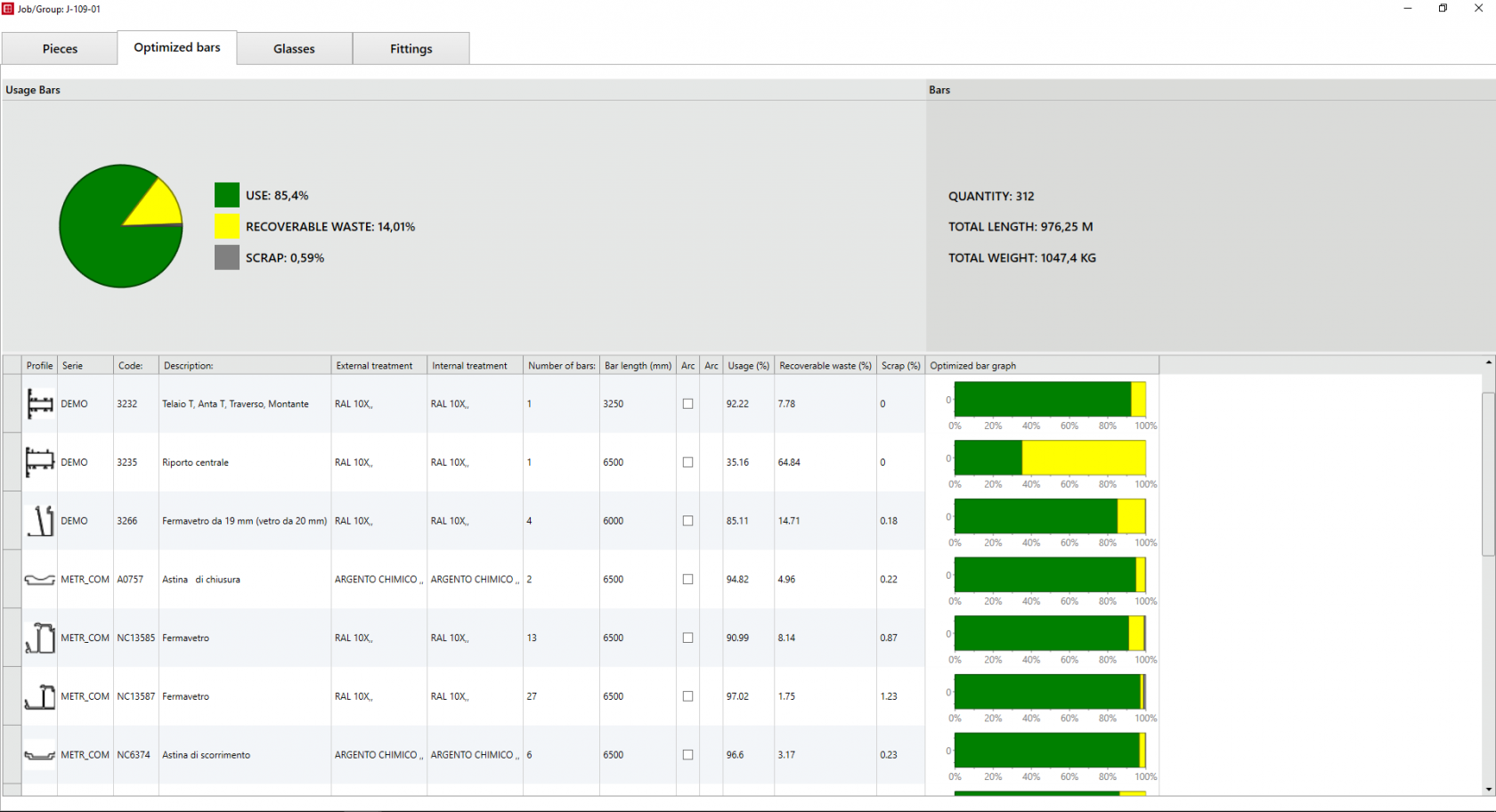Enable the Arc checkbox for bar 3232
Image resolution: width=1496 pixels, height=812 pixels.
point(687,403)
